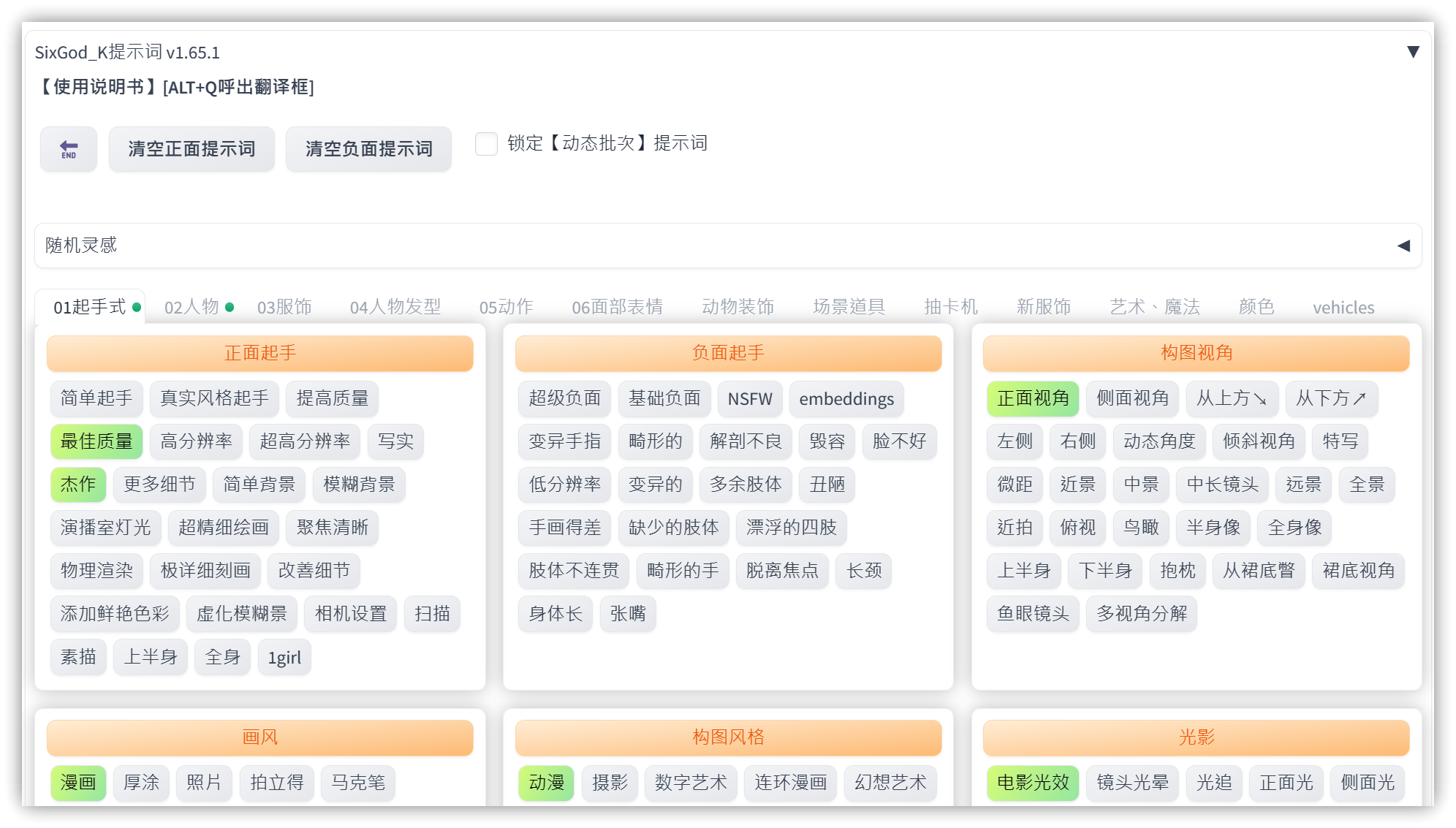Click 清空负面提示词 button
This screenshot has height=828, width=1456.
point(368,149)
